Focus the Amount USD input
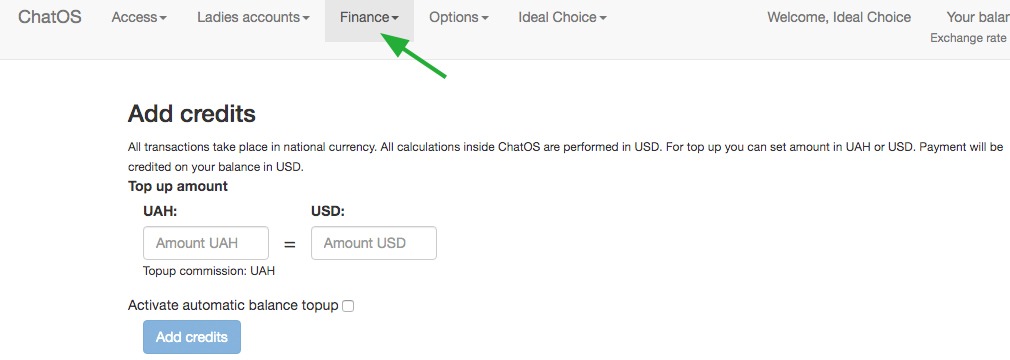The width and height of the screenshot is (1010, 360). [x=374, y=243]
